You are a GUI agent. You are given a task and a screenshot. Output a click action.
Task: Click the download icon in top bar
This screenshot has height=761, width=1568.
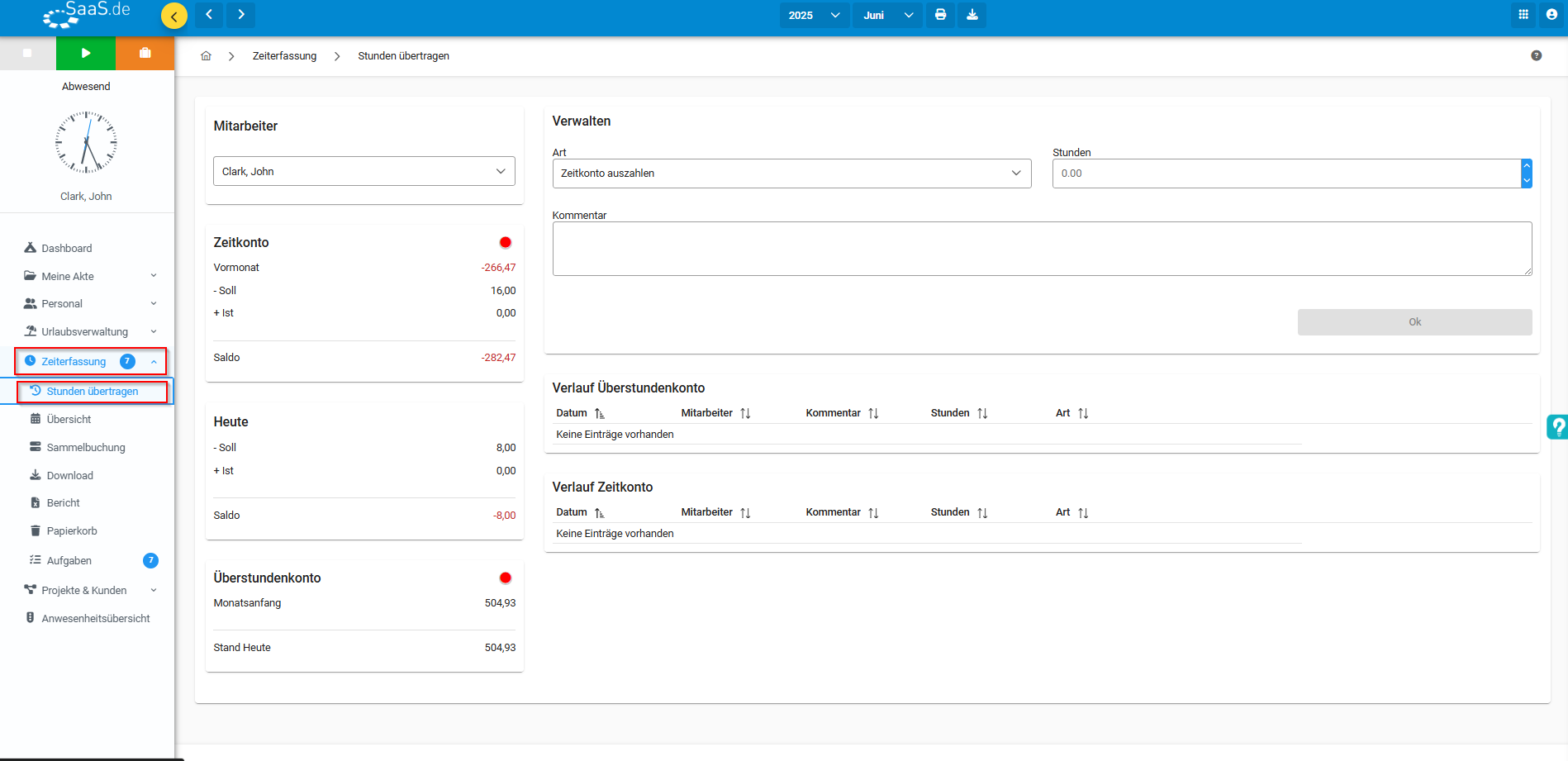972,15
